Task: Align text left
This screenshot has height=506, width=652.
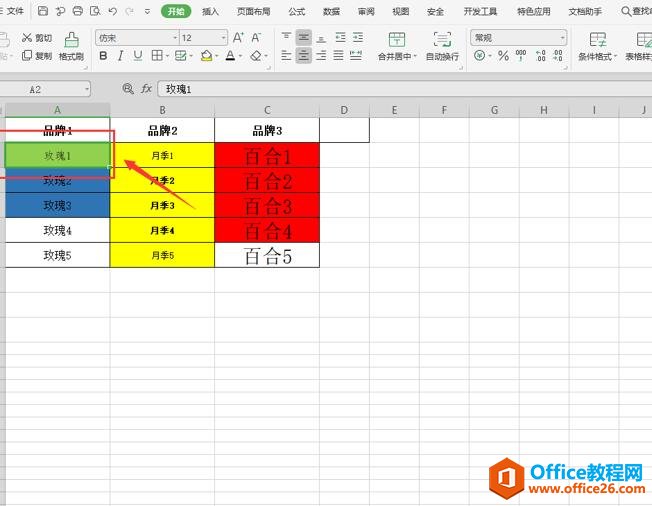Action: pos(286,55)
